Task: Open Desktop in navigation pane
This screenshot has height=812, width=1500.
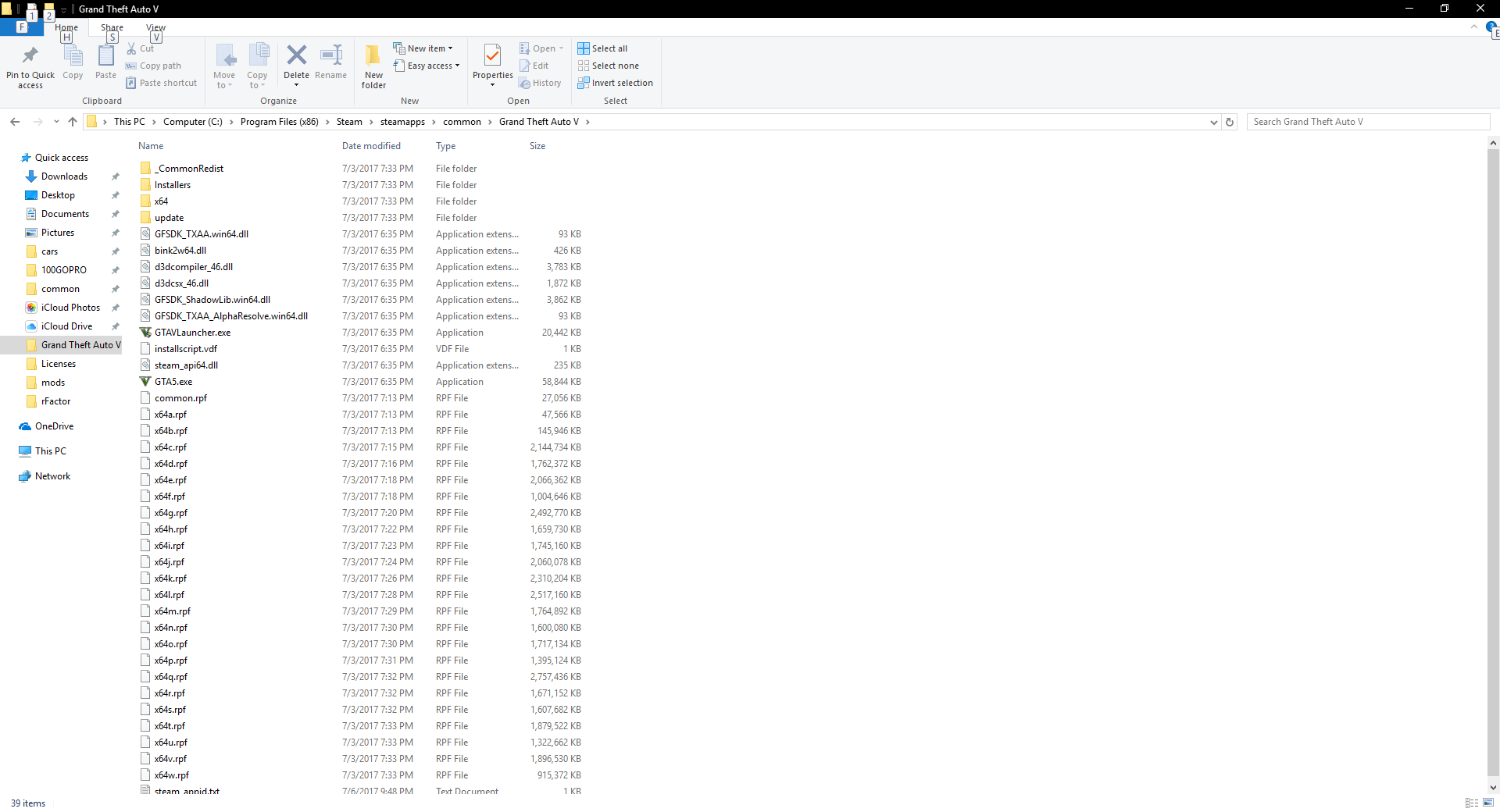Action: coord(58,195)
